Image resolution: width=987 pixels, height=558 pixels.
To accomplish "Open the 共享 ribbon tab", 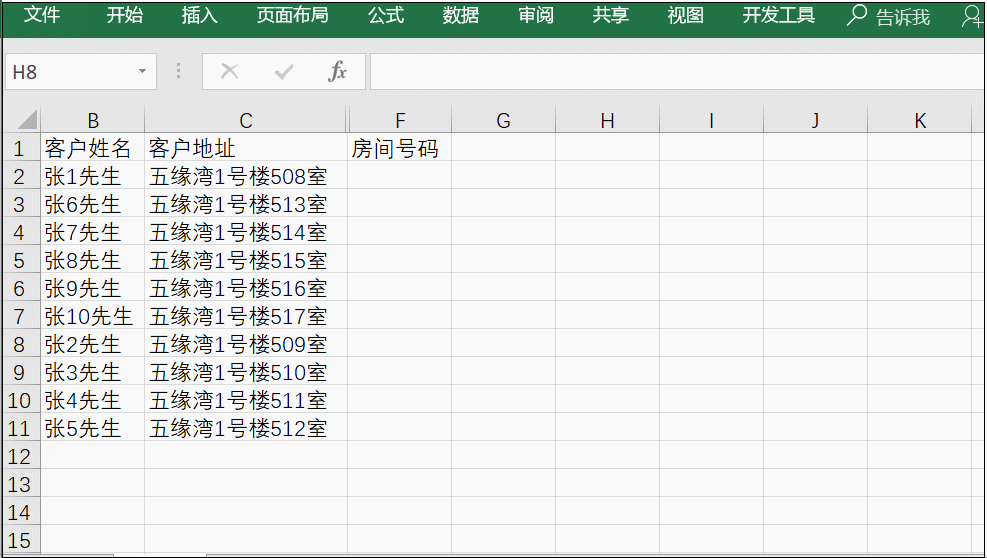I will (x=611, y=15).
